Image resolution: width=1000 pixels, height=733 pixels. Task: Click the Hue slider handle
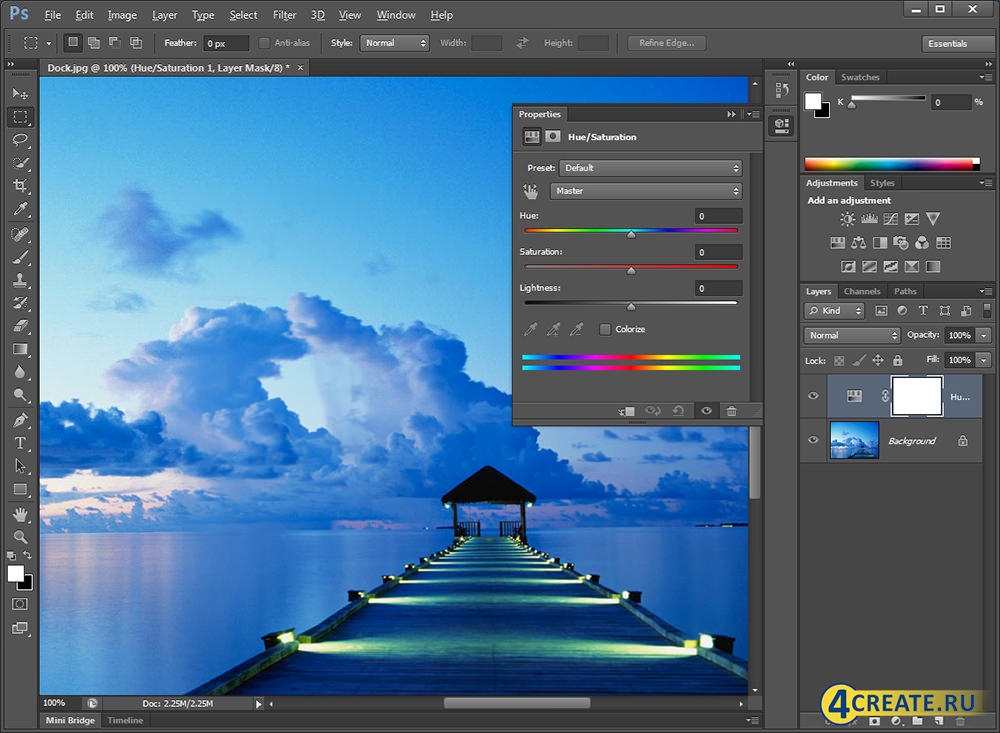tap(631, 235)
